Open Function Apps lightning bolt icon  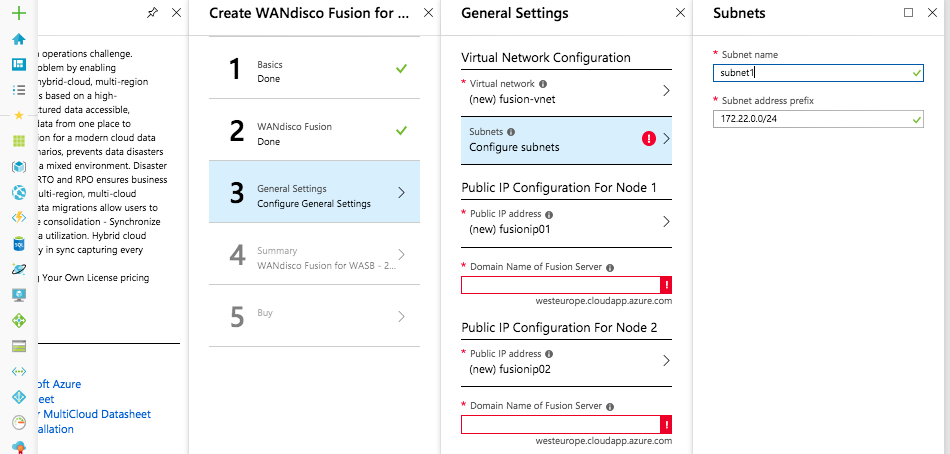pyautogui.click(x=19, y=218)
